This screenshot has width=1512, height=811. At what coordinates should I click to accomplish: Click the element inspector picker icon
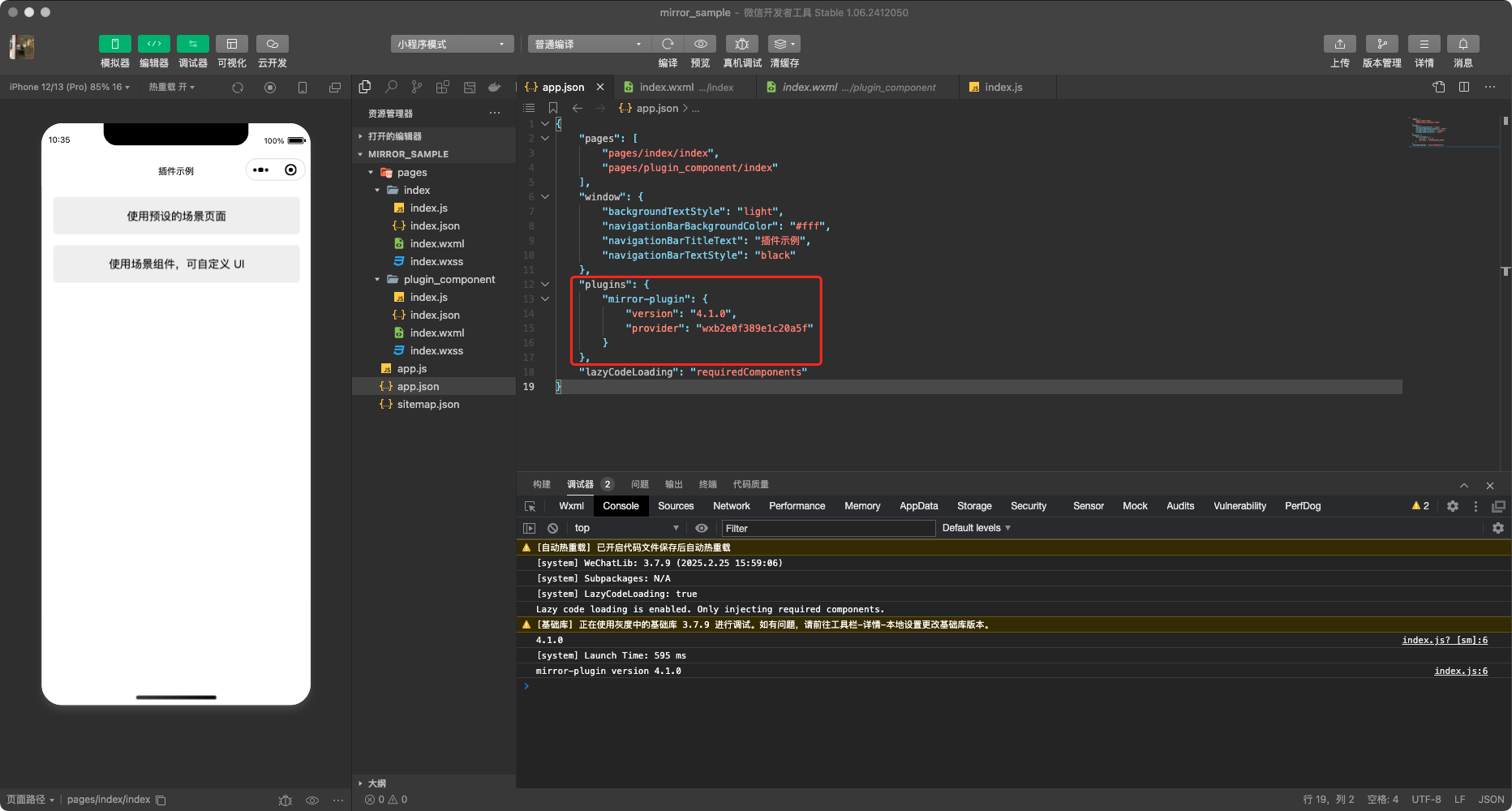[530, 506]
